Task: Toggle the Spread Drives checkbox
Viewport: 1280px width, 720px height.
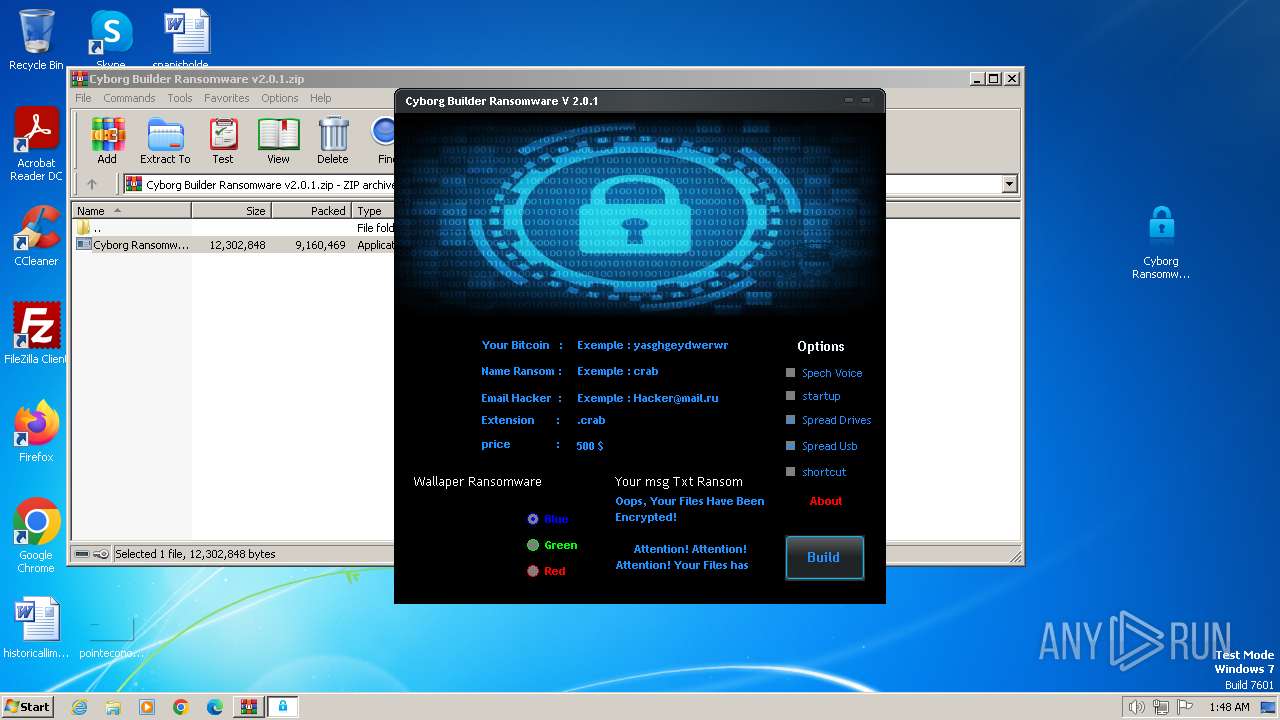Action: [x=791, y=420]
